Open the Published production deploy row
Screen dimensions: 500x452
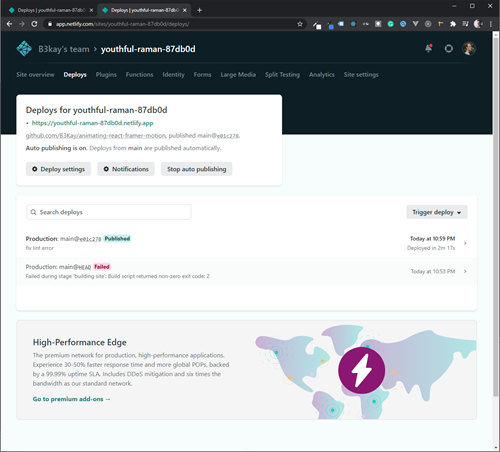coord(247,243)
